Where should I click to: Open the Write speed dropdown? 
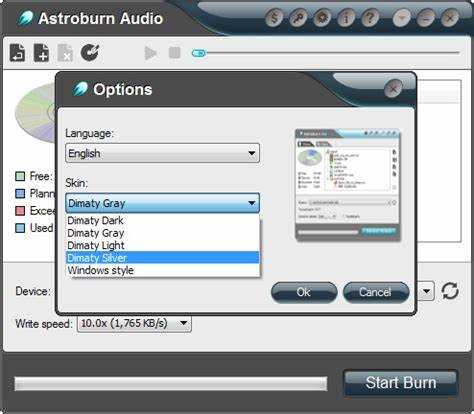click(x=134, y=323)
